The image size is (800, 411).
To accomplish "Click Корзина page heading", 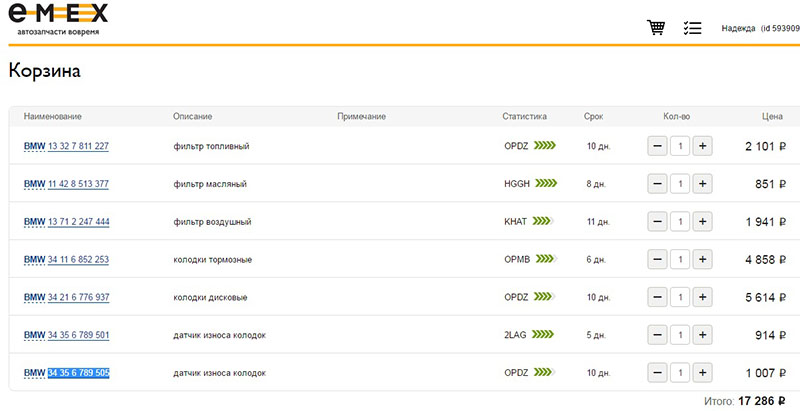I will tap(44, 71).
